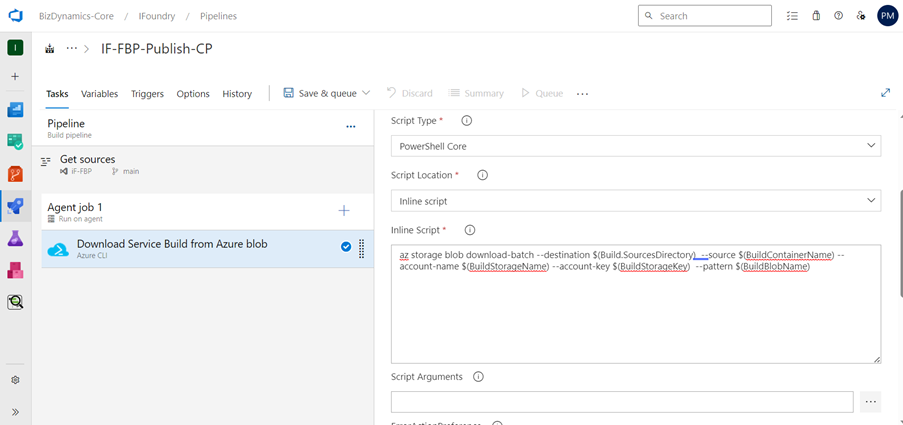
Task: Open user settings icon near avatar
Action: (x=861, y=16)
